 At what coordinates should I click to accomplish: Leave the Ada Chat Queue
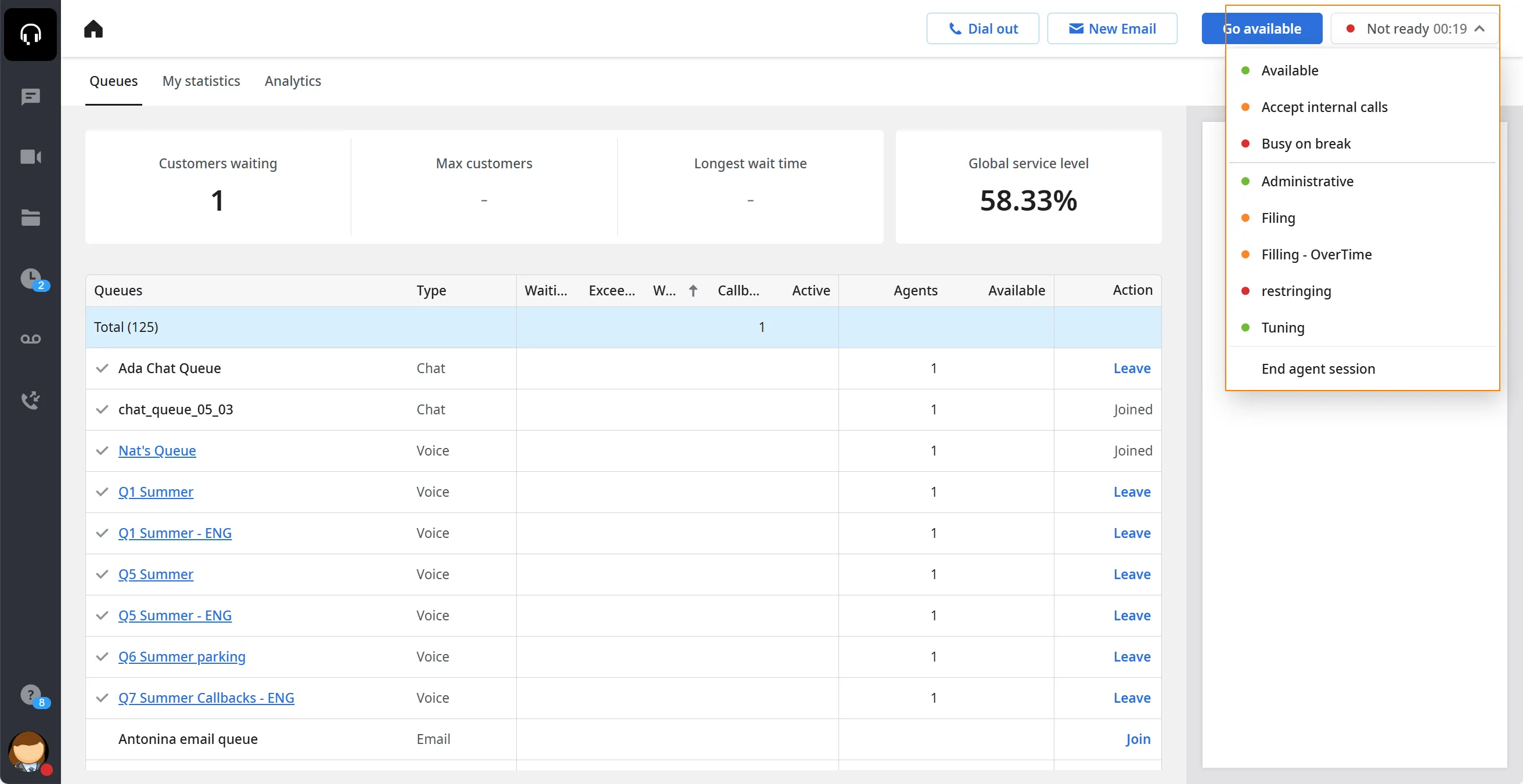pyautogui.click(x=1132, y=368)
